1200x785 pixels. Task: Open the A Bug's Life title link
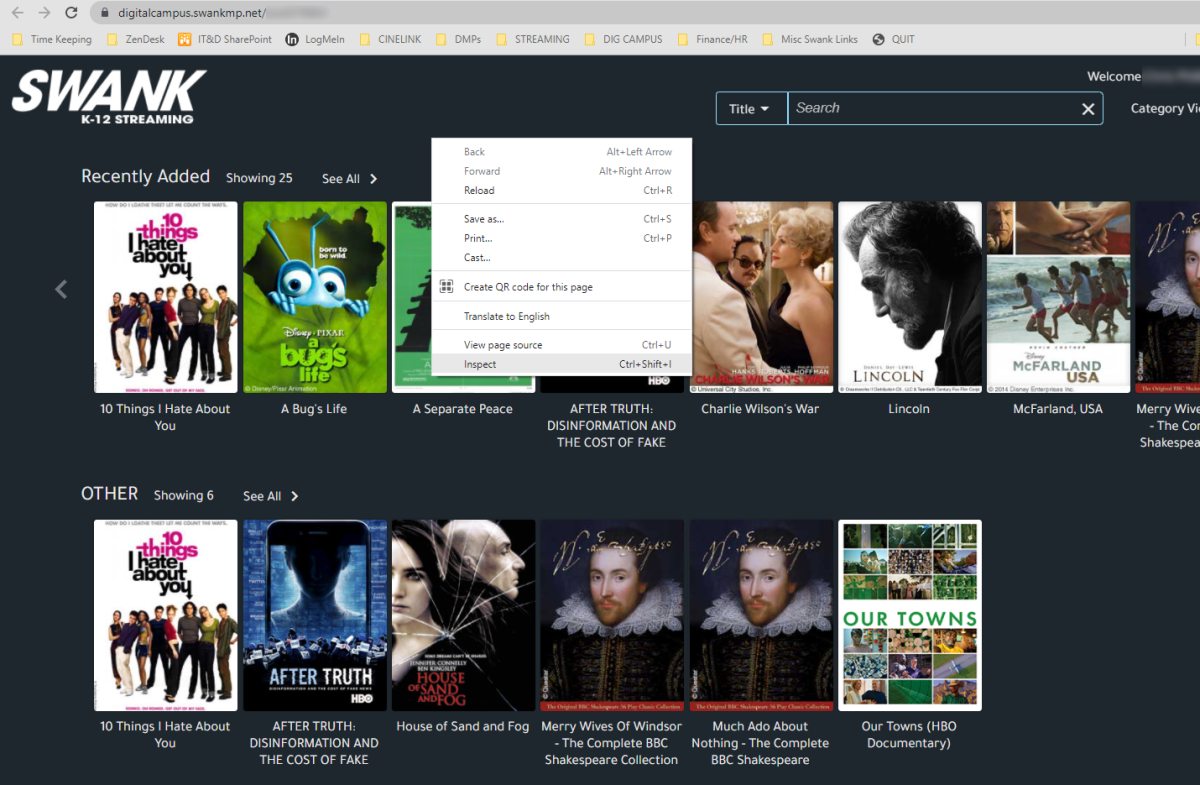(x=314, y=409)
